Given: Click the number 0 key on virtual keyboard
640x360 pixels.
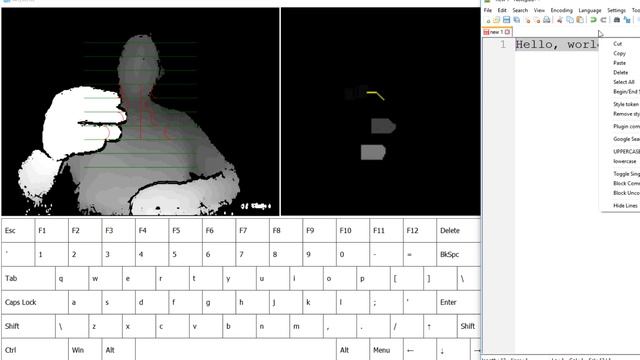Looking at the screenshot, I should click(x=352, y=254).
